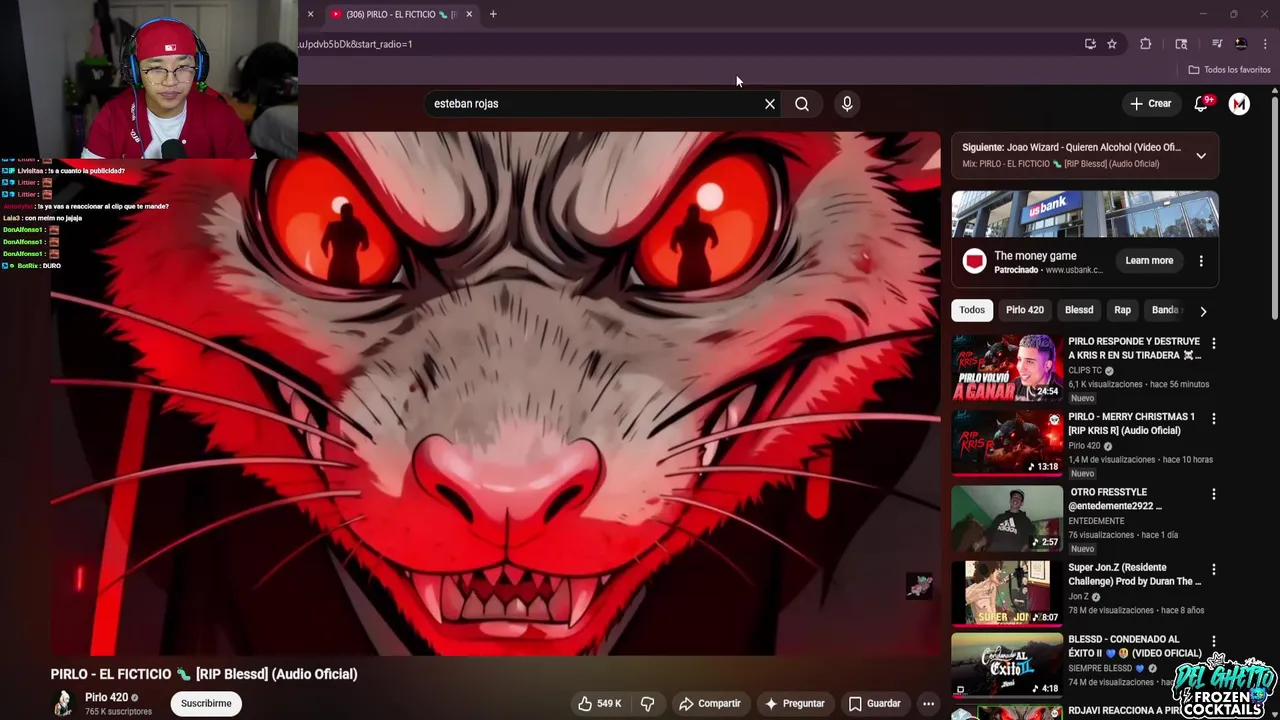Viewport: 1280px width, 720px height.
Task: Open the 'OTRO FRESSTYLE' video thumbnail
Action: click(x=1007, y=518)
